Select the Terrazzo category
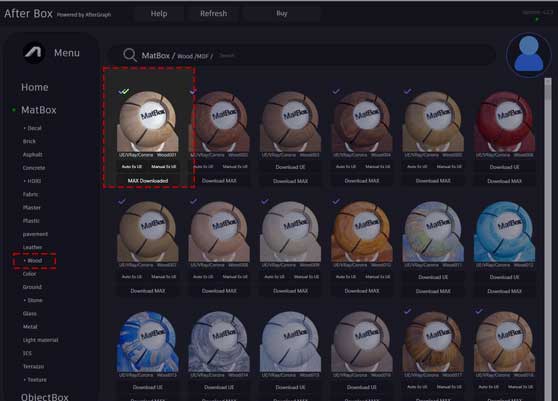 click(33, 366)
